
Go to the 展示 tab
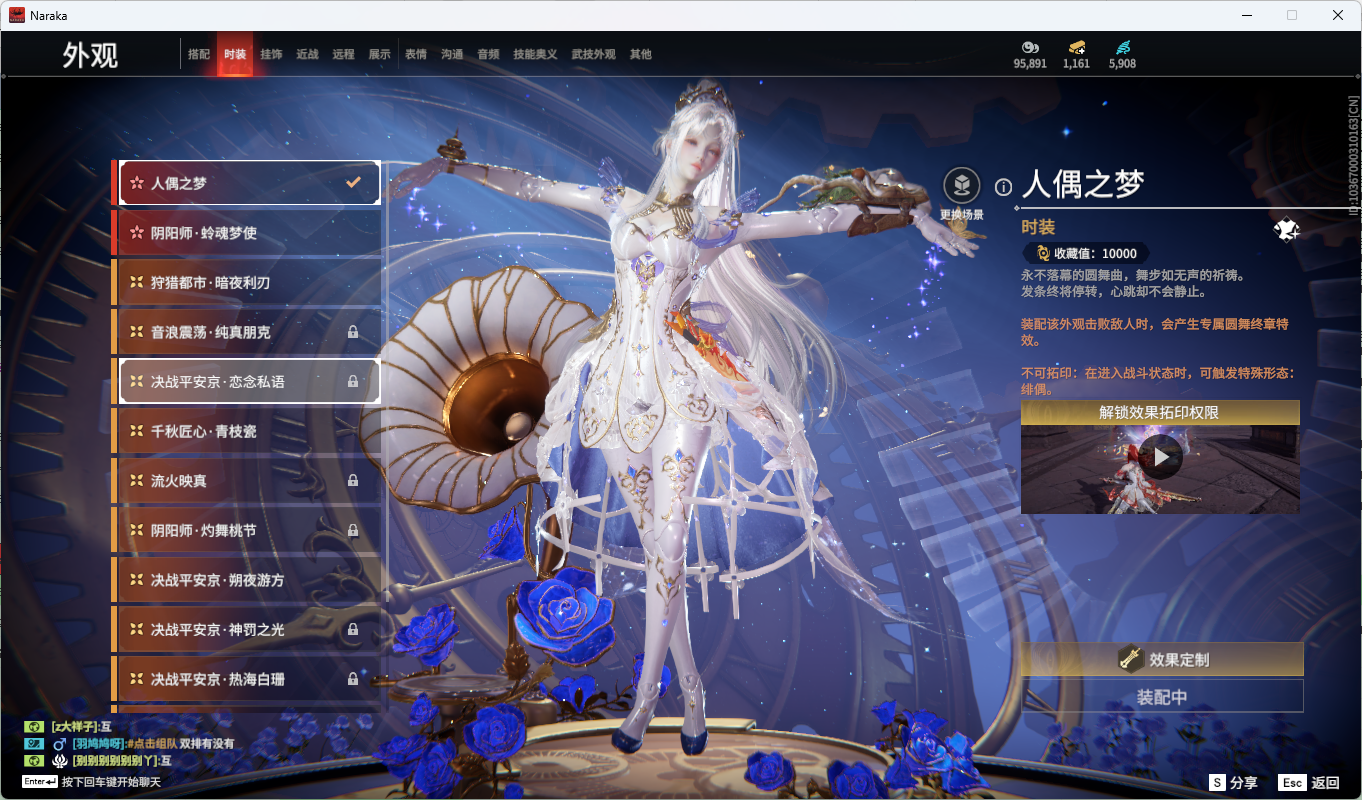[x=379, y=54]
